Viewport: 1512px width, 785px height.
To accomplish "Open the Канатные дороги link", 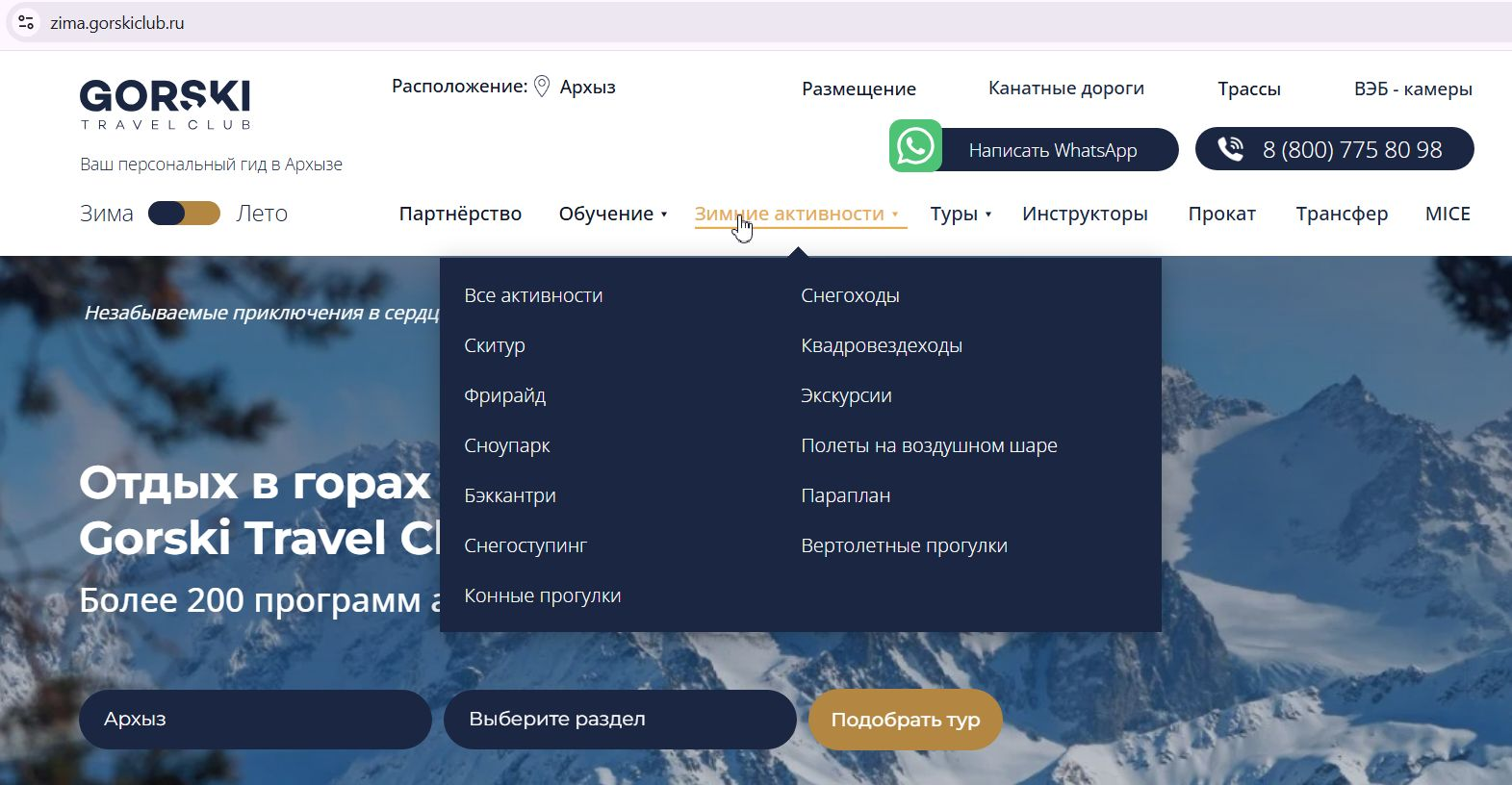I will pos(1066,89).
